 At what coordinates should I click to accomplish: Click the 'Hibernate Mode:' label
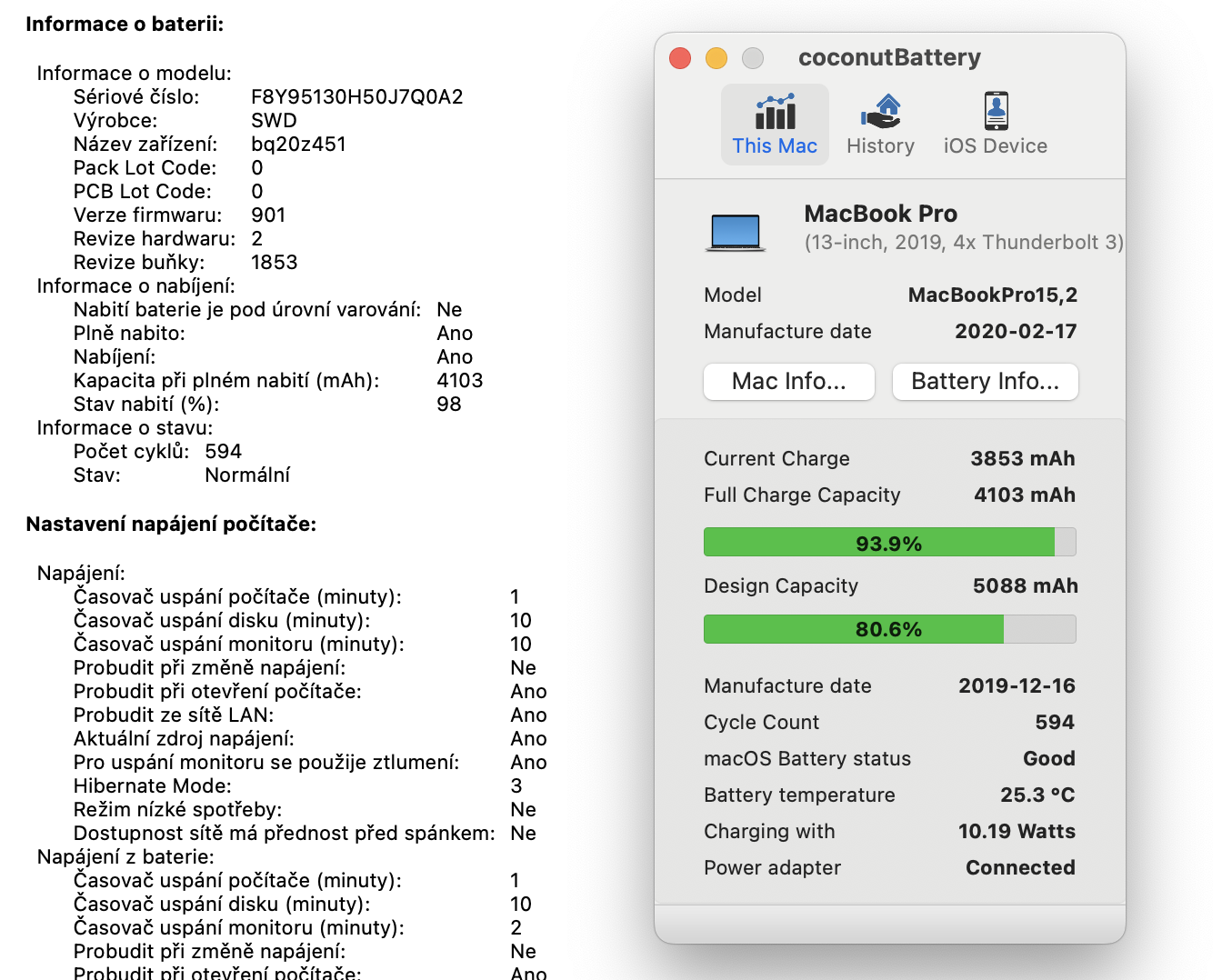pyautogui.click(x=153, y=786)
